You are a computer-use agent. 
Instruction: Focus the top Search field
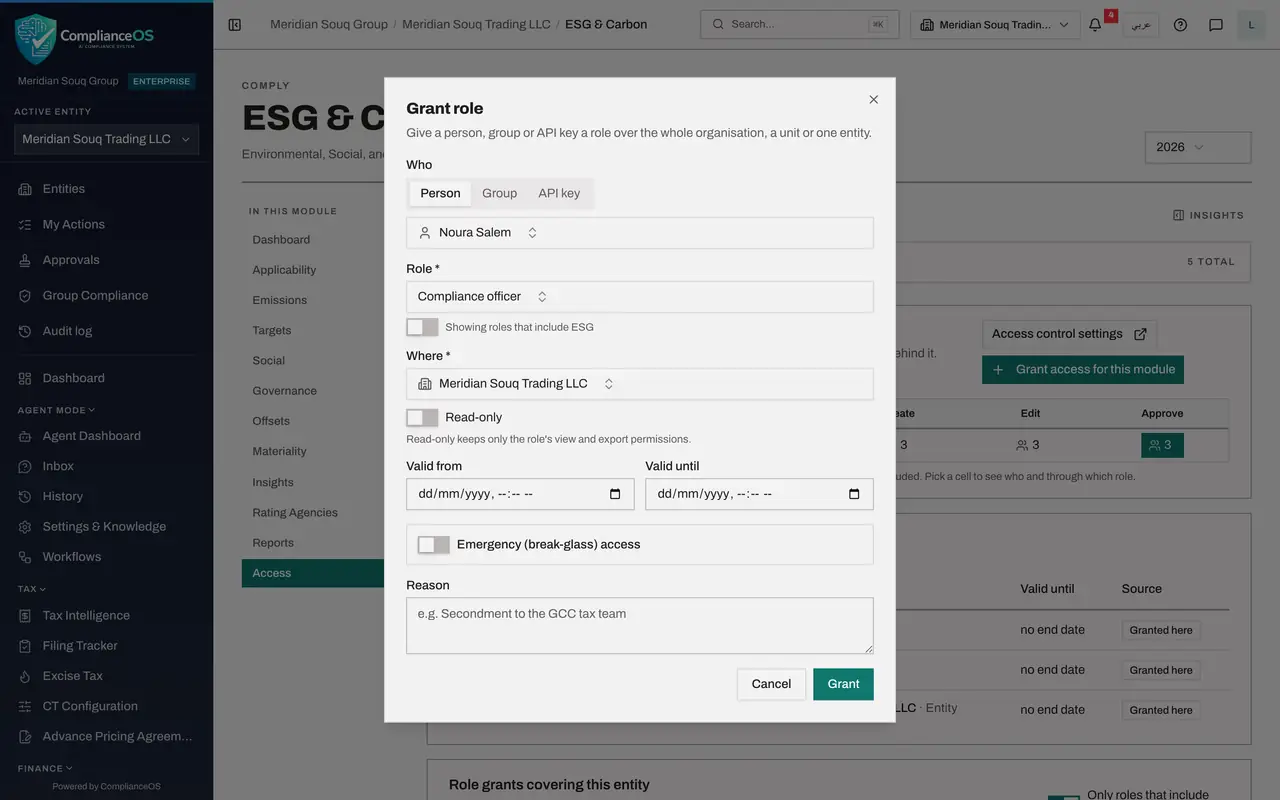tap(799, 25)
